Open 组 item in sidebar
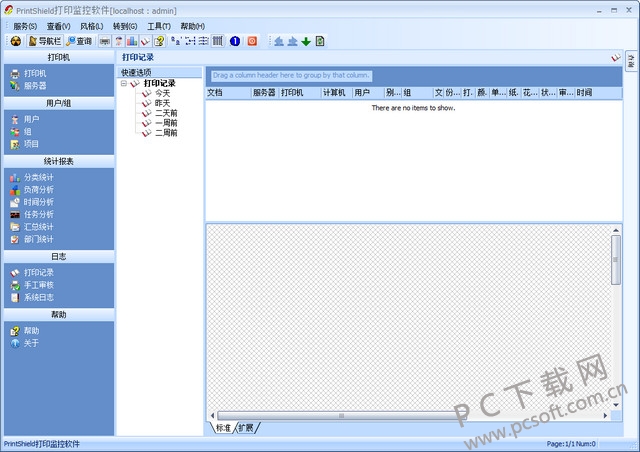 point(21,131)
